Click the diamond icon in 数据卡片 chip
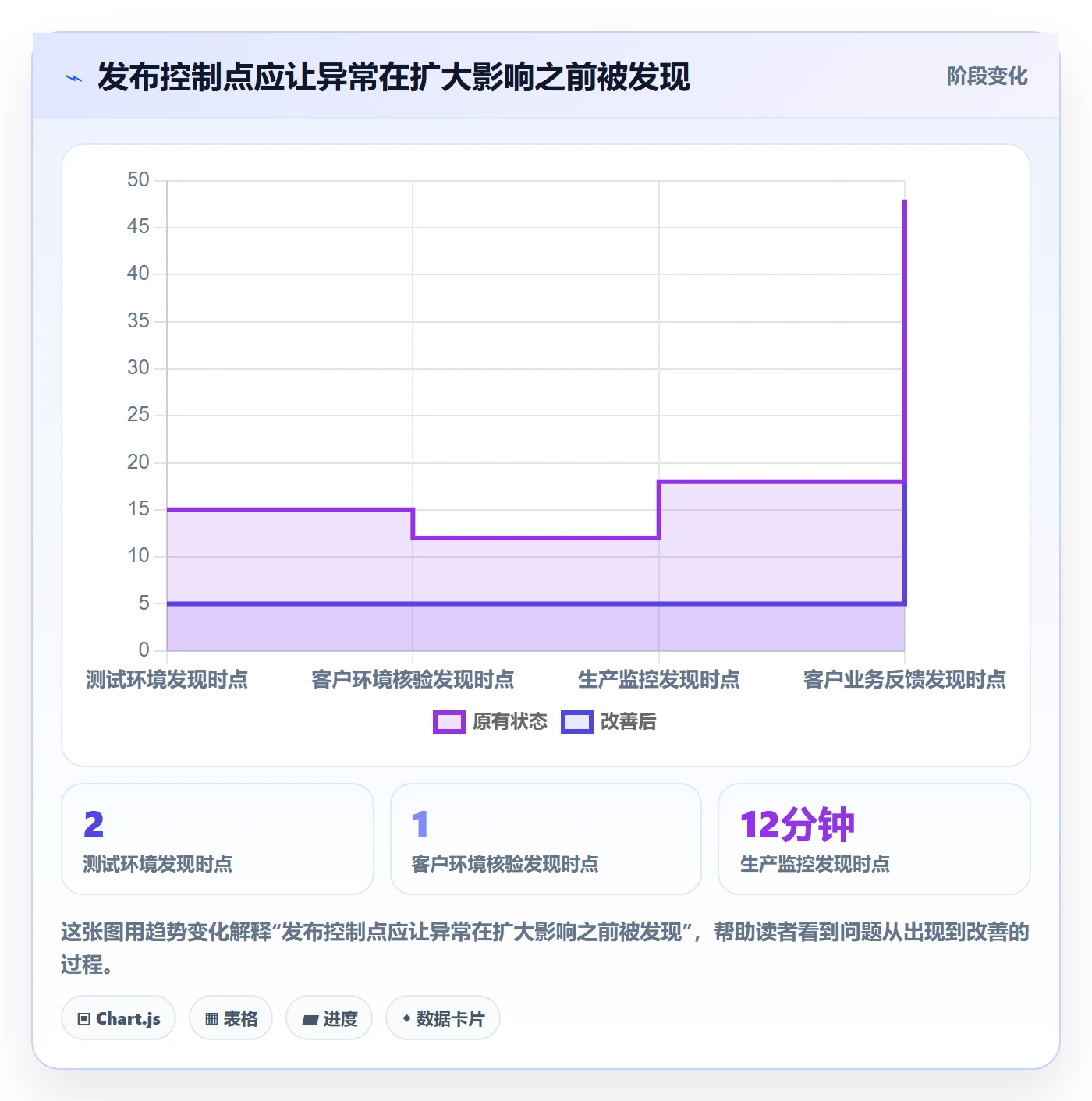Image resolution: width=1092 pixels, height=1101 pixels. coord(406,1018)
